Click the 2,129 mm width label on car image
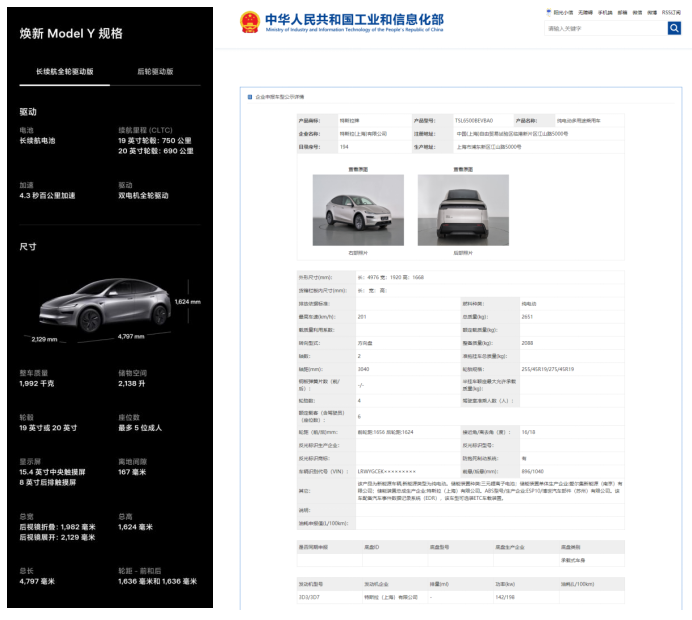The height and width of the screenshot is (620, 692). [x=44, y=339]
